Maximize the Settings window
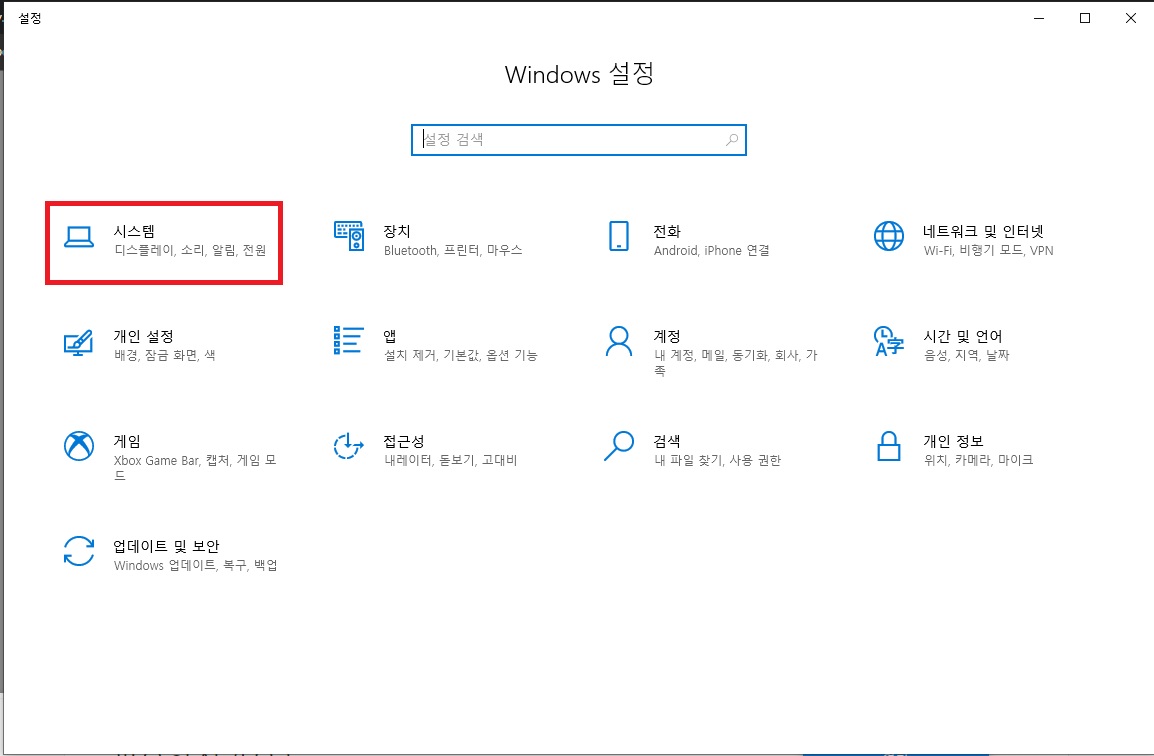The image size is (1154, 756). [1084, 18]
